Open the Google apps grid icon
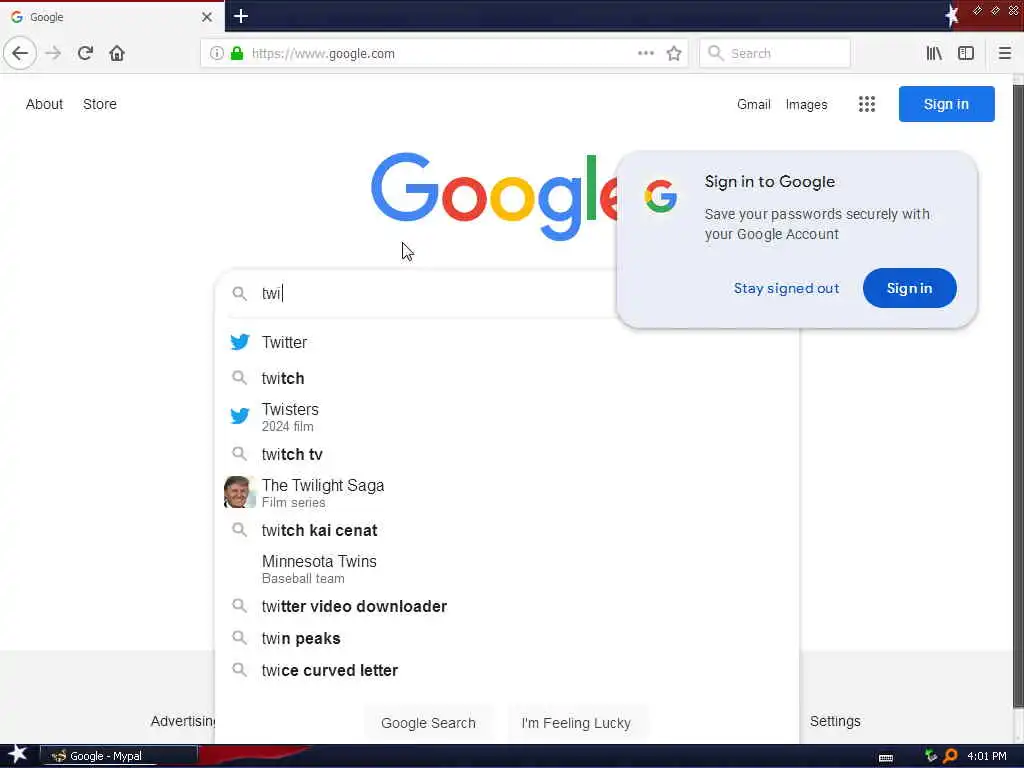 click(x=867, y=104)
